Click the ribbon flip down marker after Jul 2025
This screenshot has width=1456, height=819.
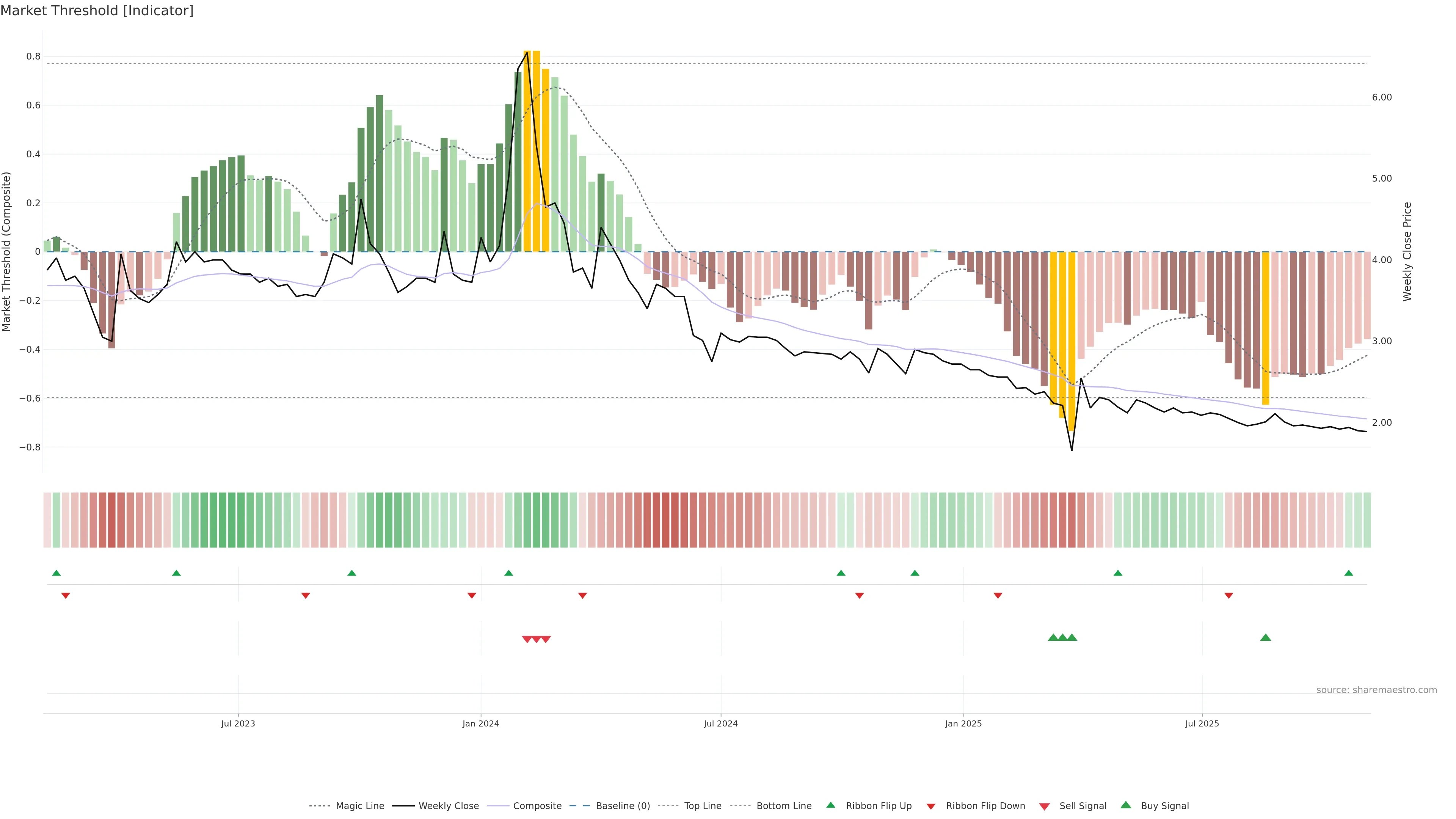1229,595
